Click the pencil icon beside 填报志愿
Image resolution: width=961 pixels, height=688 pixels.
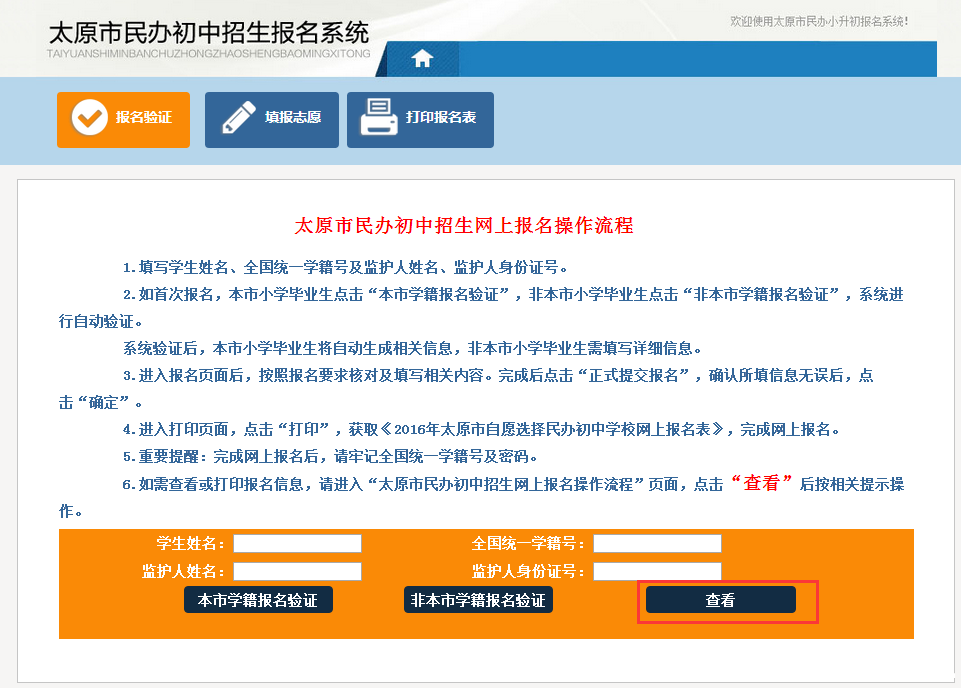(238, 118)
